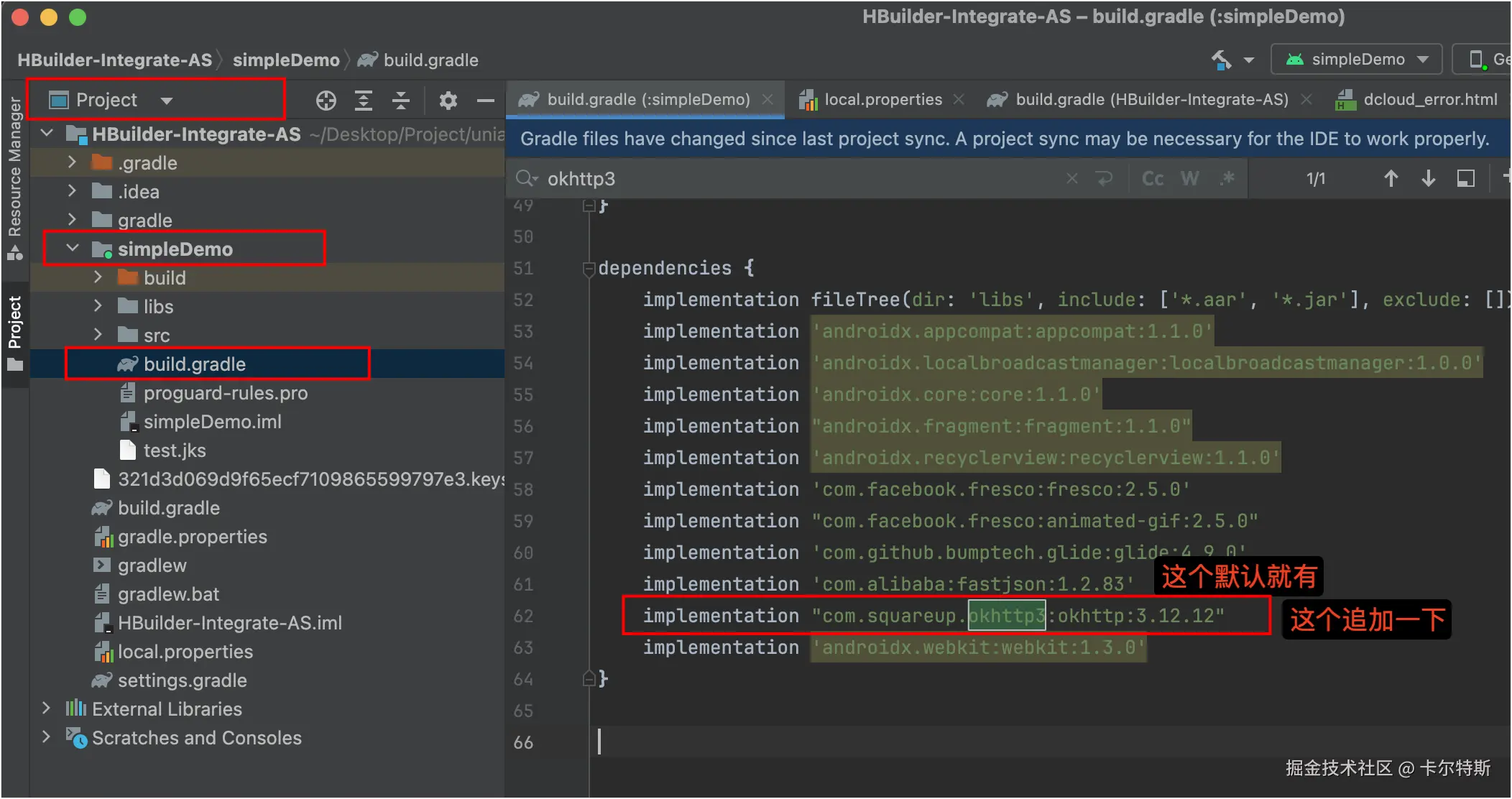Viewport: 1512px width, 799px height.
Task: Collapse the simpleDemo folder
Action: click(73, 249)
